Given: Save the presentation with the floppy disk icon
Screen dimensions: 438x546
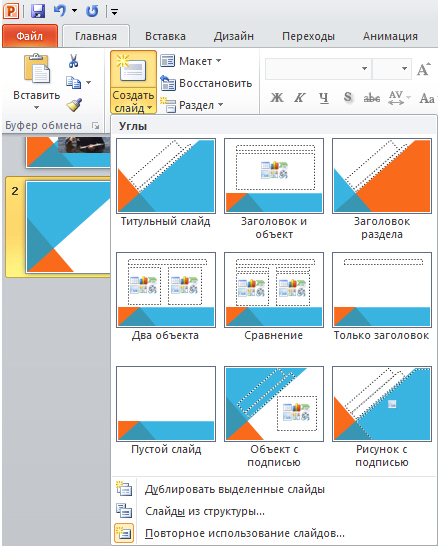Looking at the screenshot, I should click(38, 11).
